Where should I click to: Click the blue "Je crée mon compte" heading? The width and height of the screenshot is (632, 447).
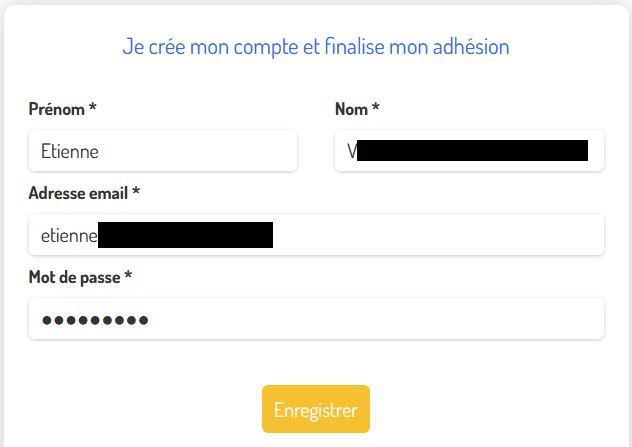click(316, 46)
